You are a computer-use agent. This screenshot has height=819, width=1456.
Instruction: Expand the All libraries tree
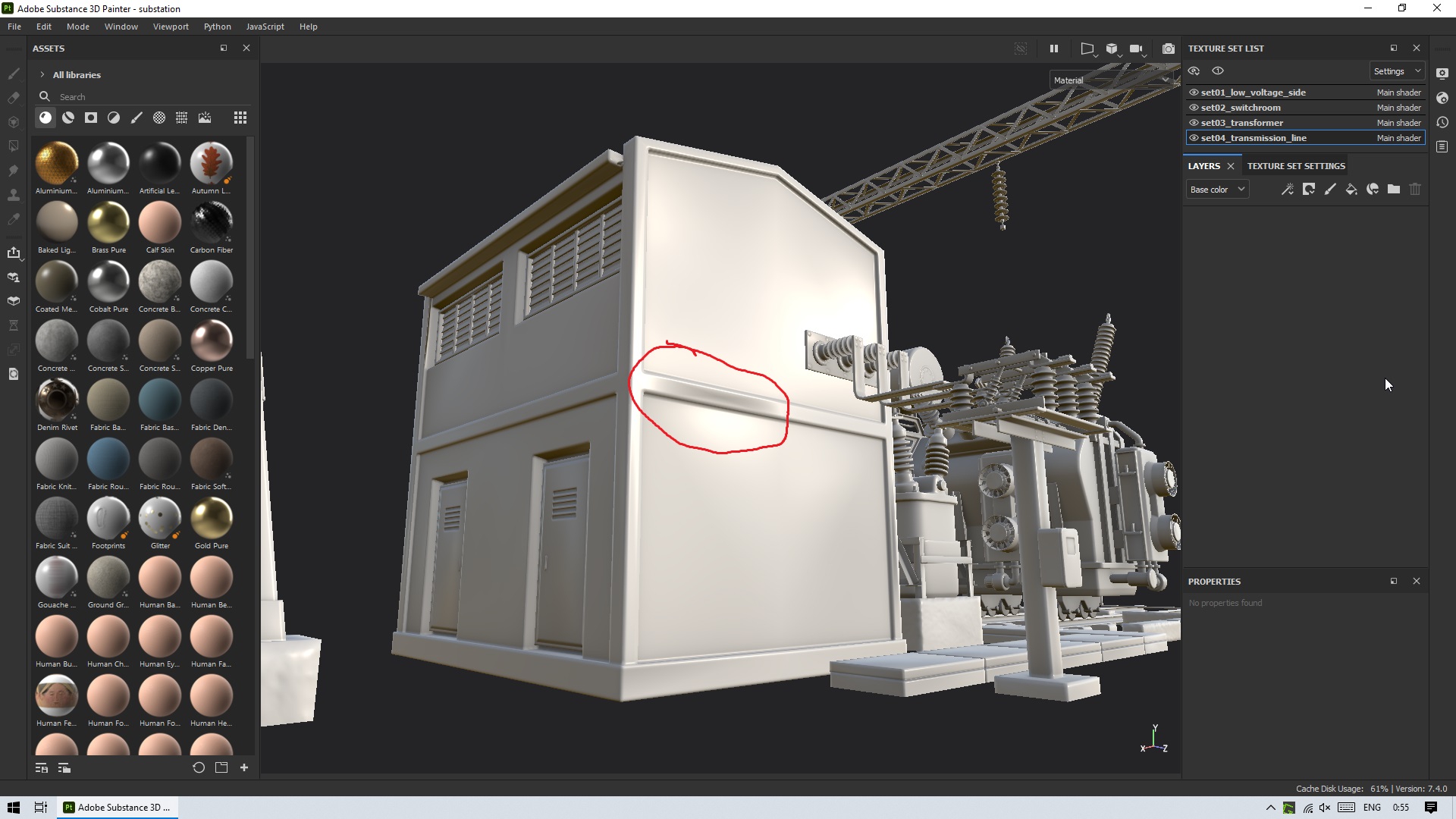[42, 75]
